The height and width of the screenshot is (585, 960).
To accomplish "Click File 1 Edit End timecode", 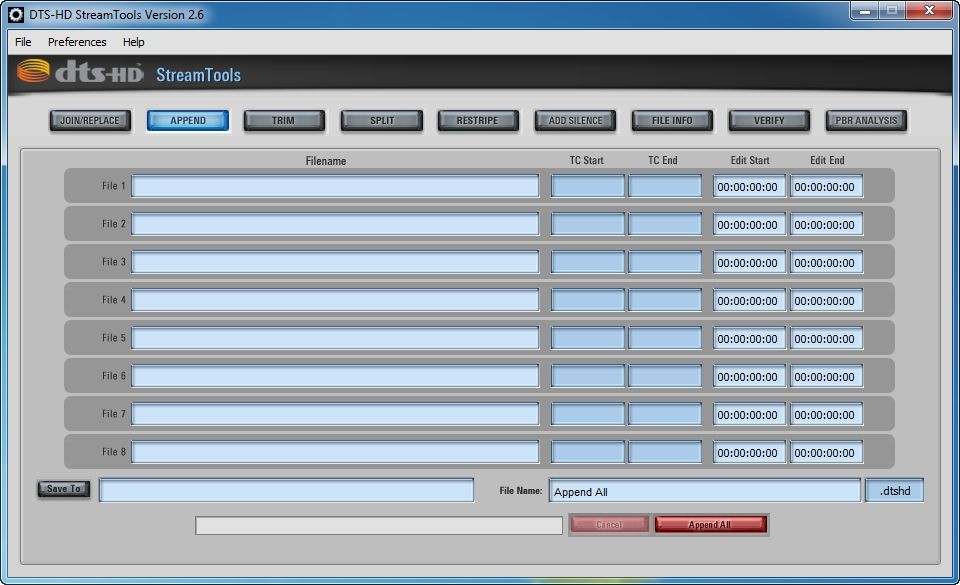I will (x=827, y=187).
